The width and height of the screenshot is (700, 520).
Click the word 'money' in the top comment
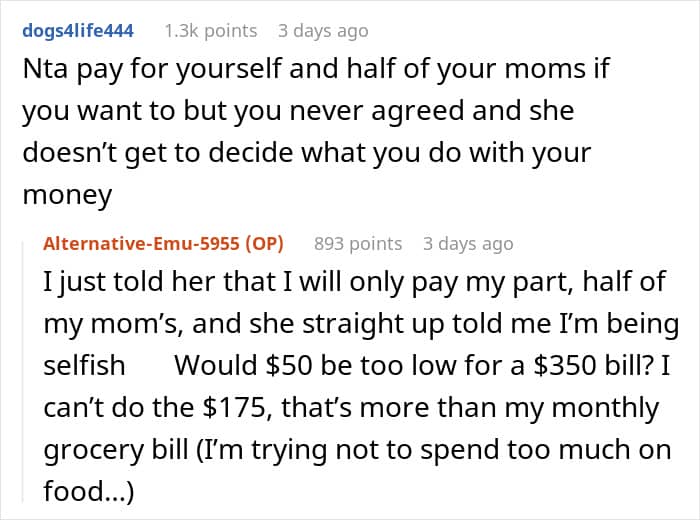tap(67, 196)
